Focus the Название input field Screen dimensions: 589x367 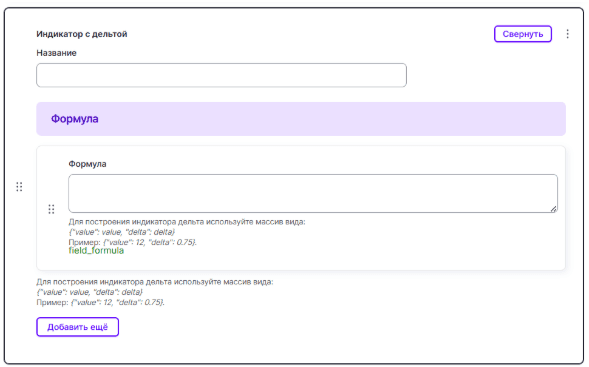coord(221,75)
